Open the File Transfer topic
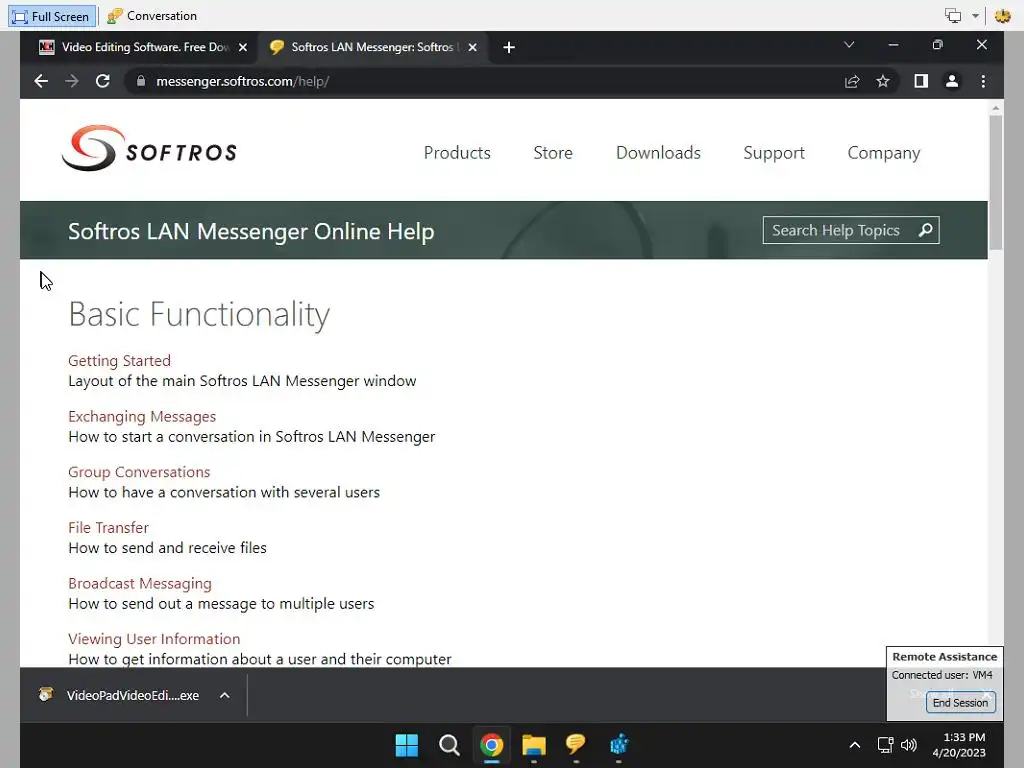The height and width of the screenshot is (768, 1024). point(108,527)
